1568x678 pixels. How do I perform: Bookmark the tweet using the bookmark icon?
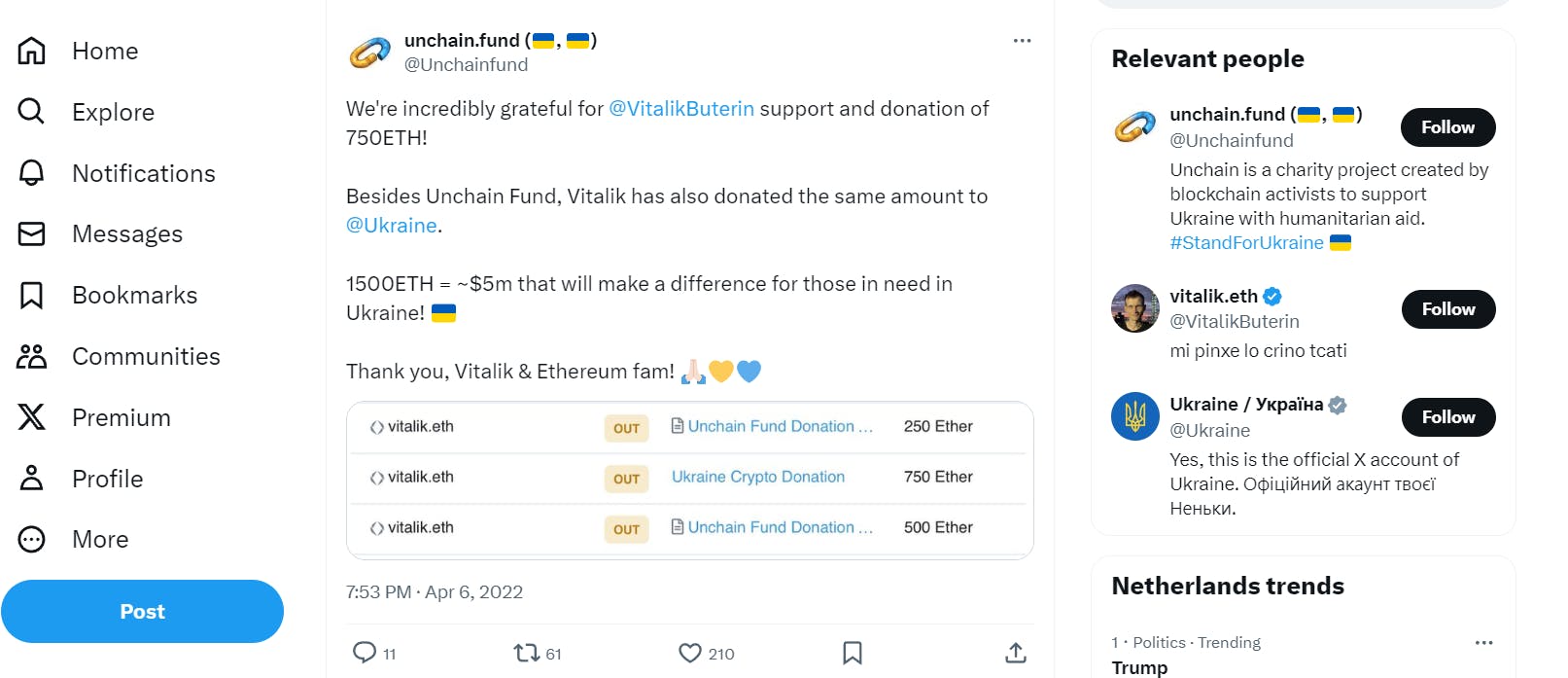pos(853,653)
